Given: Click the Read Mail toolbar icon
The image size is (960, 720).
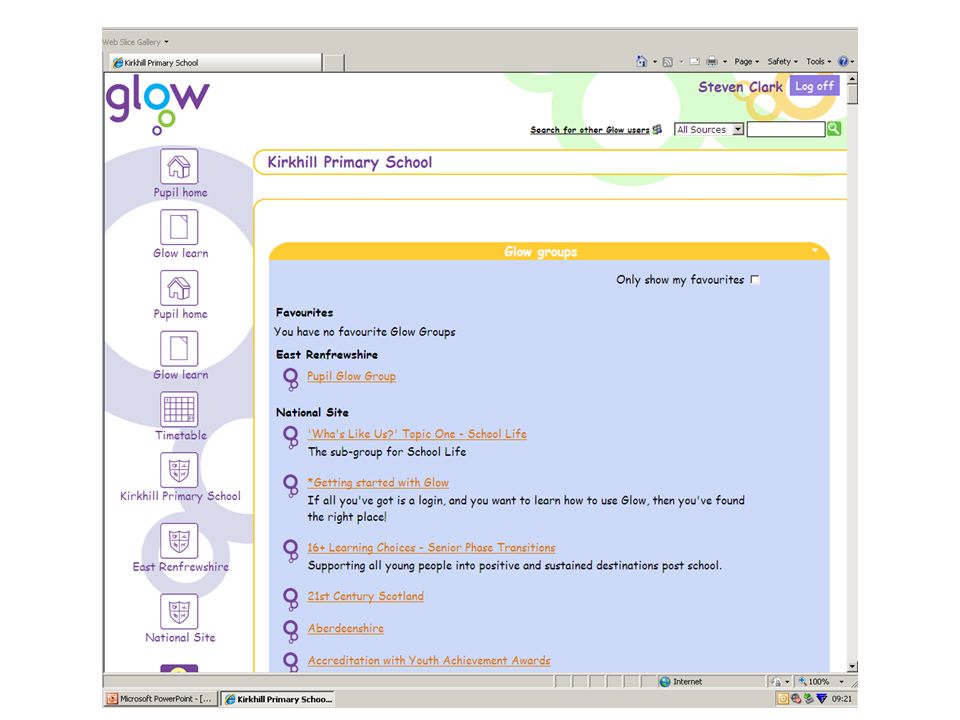Looking at the screenshot, I should pos(695,61).
